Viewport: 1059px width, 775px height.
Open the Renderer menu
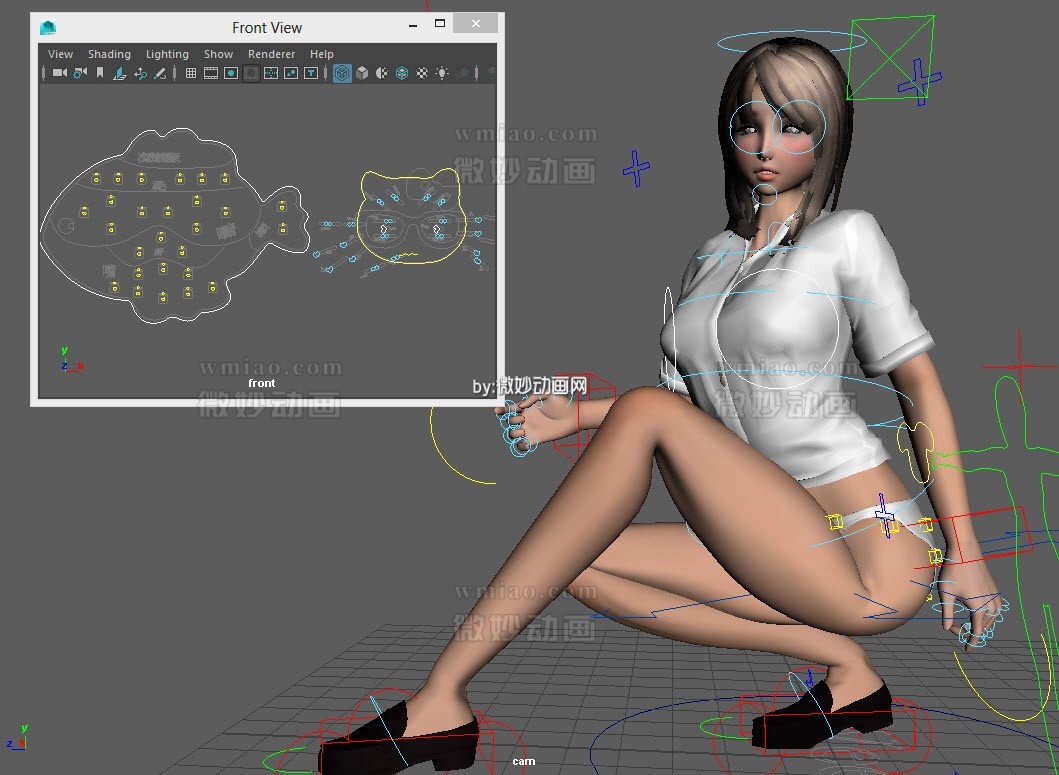(270, 53)
